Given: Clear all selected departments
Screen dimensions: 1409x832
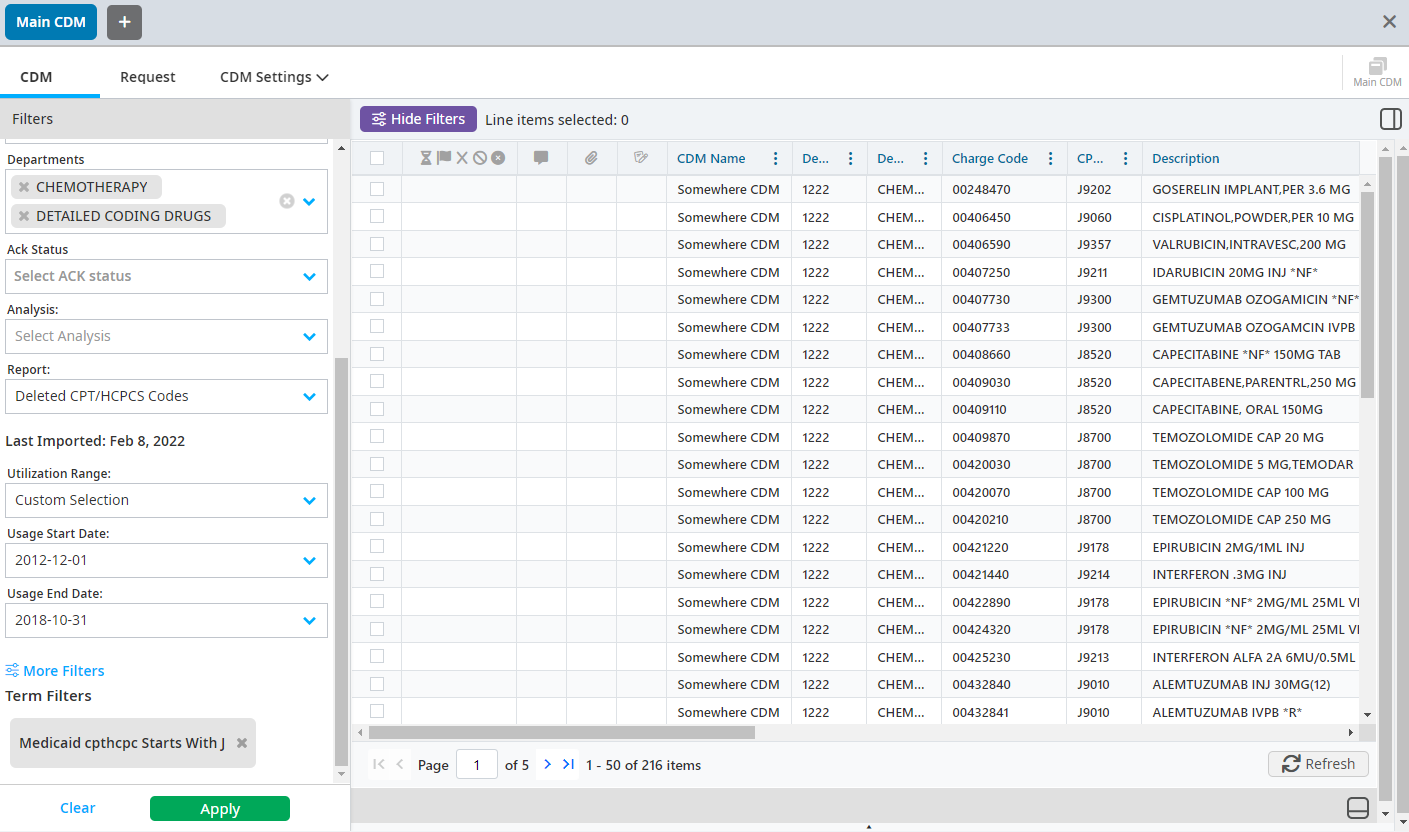Looking at the screenshot, I should [x=287, y=201].
